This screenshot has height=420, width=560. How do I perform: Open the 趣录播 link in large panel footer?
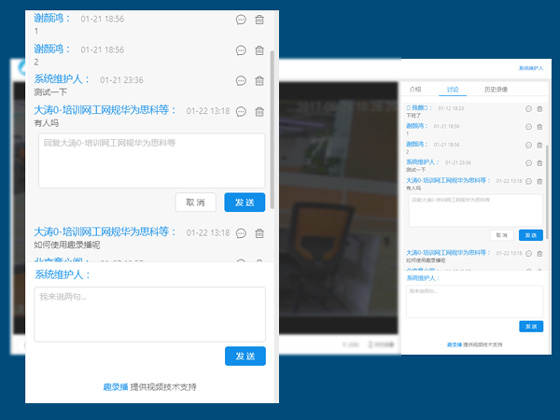(x=115, y=387)
